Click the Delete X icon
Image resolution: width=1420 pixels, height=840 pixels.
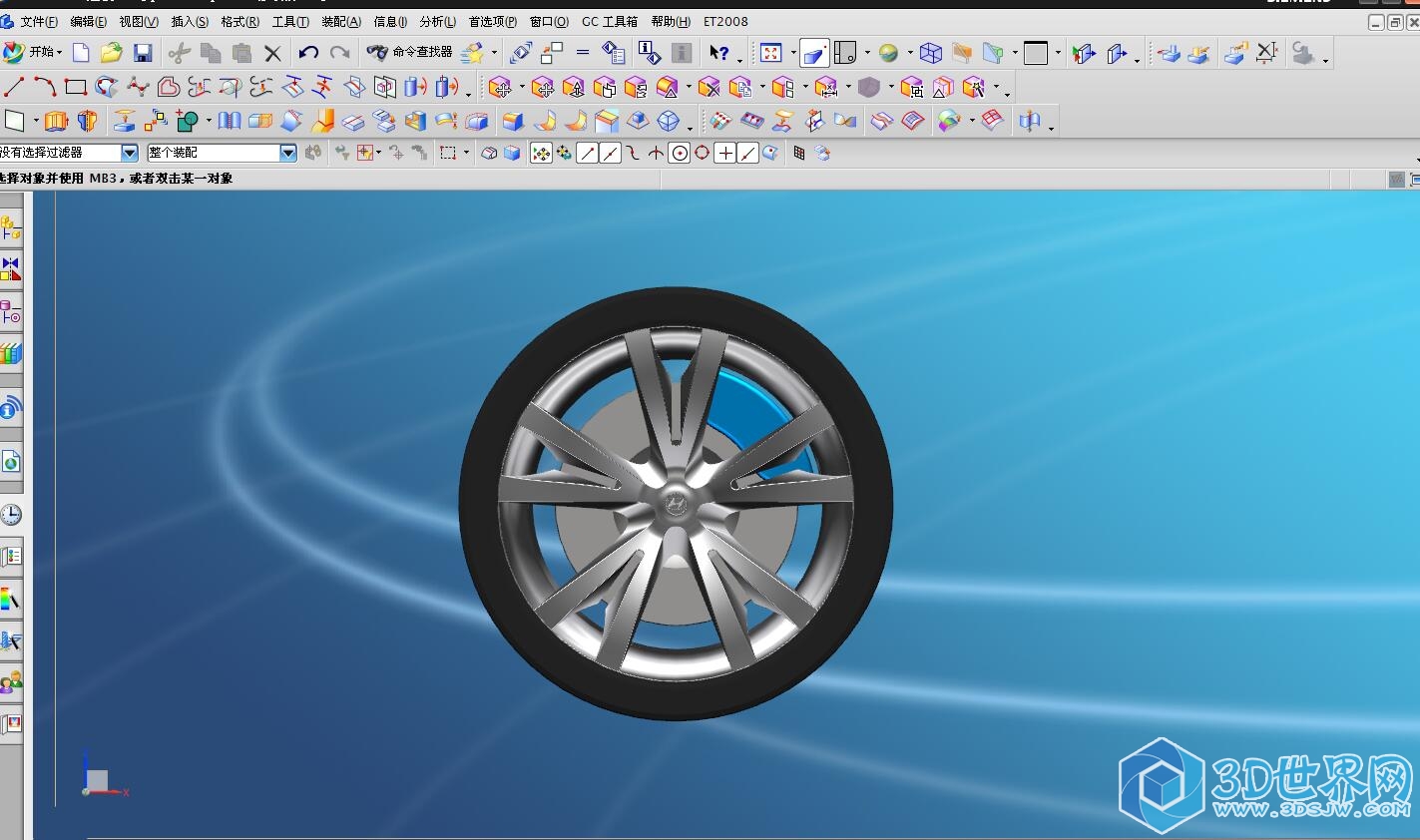pyautogui.click(x=272, y=53)
